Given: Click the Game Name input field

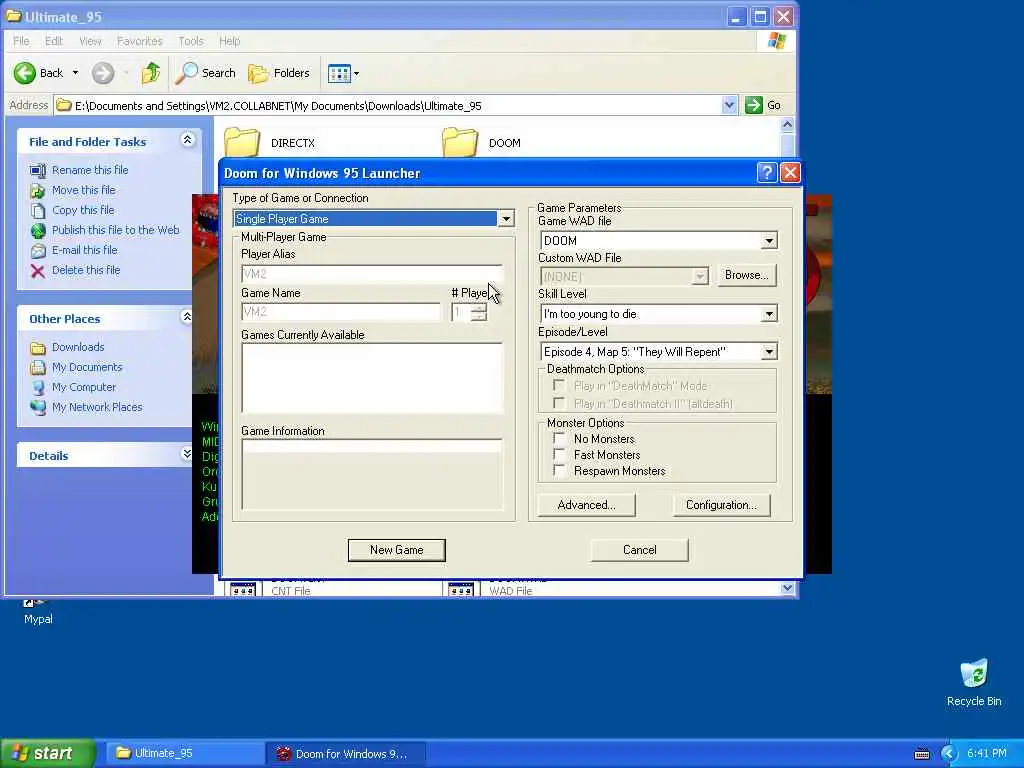Looking at the screenshot, I should click(341, 312).
